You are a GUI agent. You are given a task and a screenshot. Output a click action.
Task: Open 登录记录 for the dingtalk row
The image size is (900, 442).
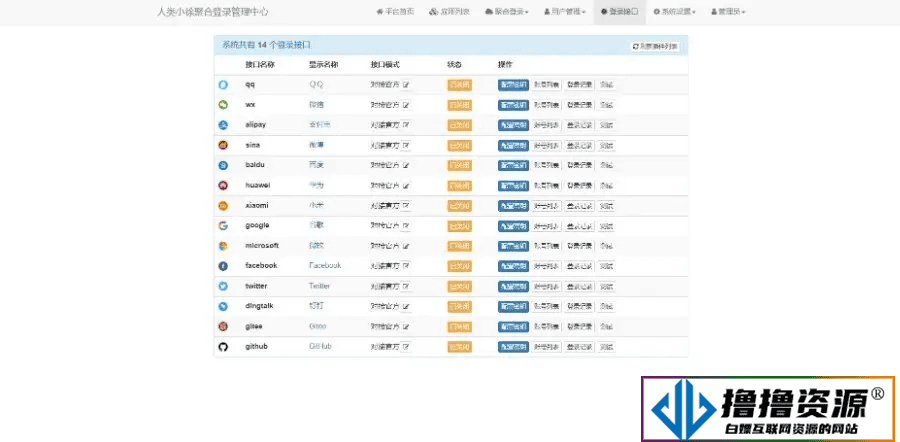579,307
